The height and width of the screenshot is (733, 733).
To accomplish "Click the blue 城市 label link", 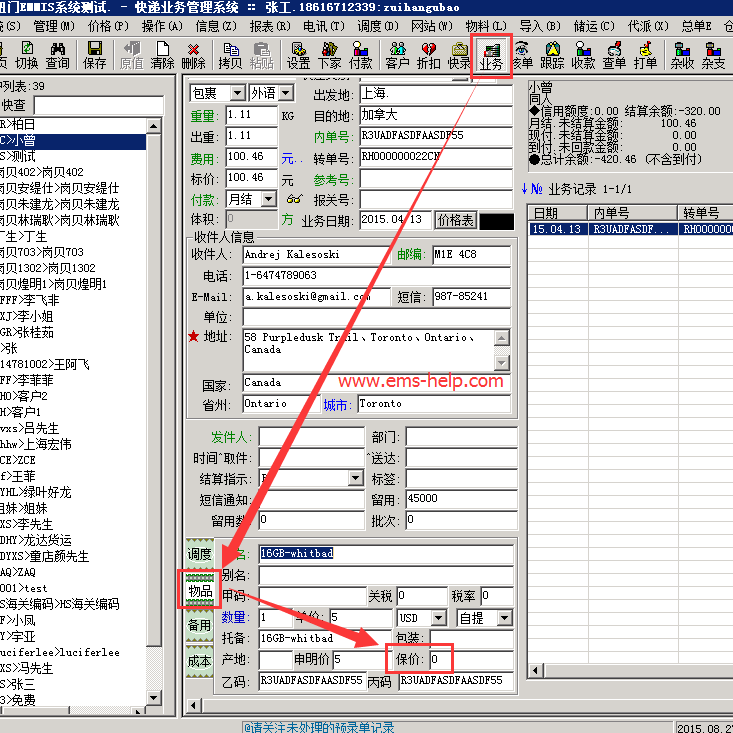I will coord(337,405).
